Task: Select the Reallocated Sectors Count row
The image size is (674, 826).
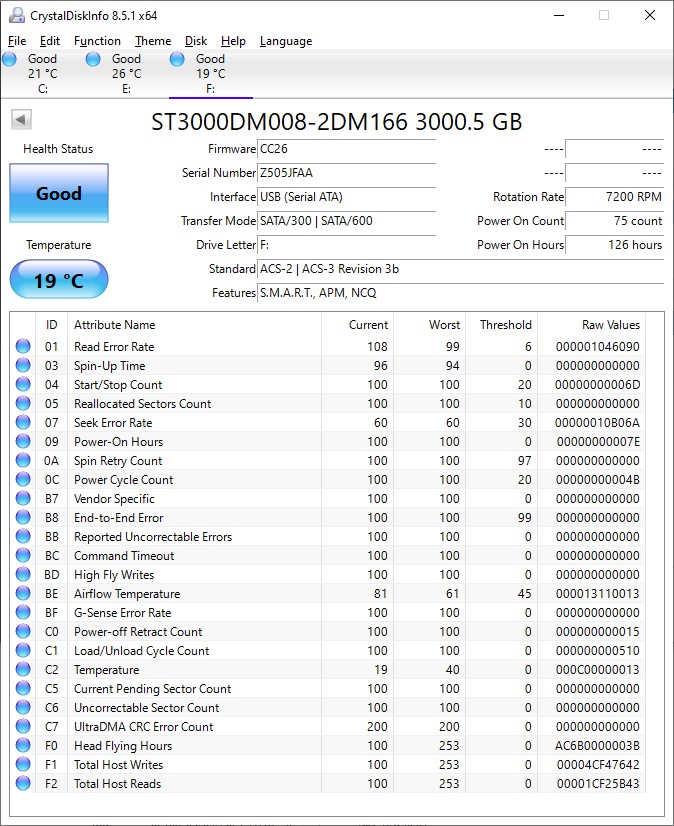Action: [143, 404]
